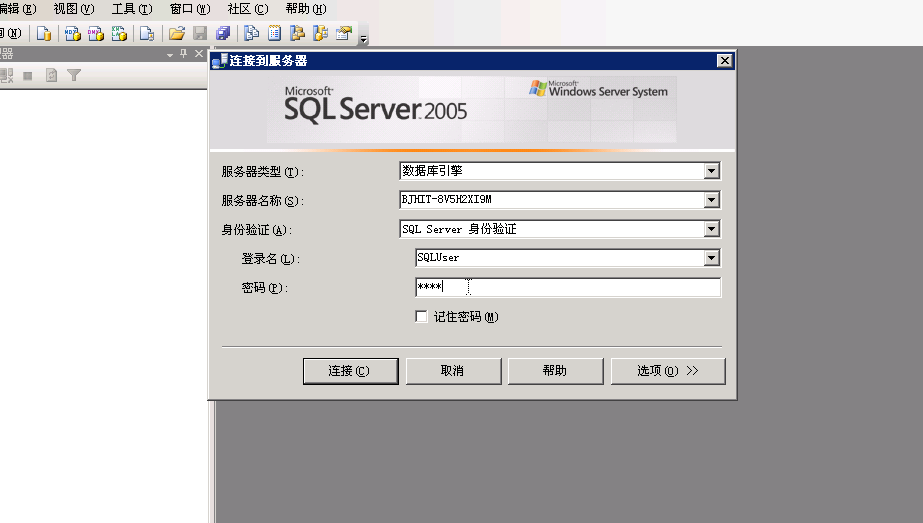Viewport: 923px width, 523px height.
Task: Expand the 服务器类型 dropdown arrow
Action: click(711, 171)
